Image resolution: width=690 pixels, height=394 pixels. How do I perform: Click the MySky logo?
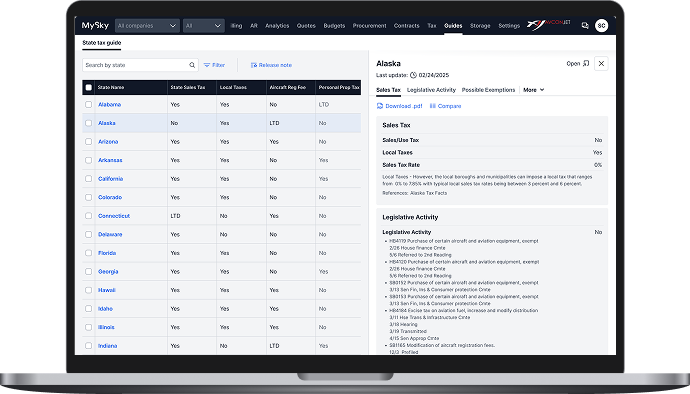point(95,26)
